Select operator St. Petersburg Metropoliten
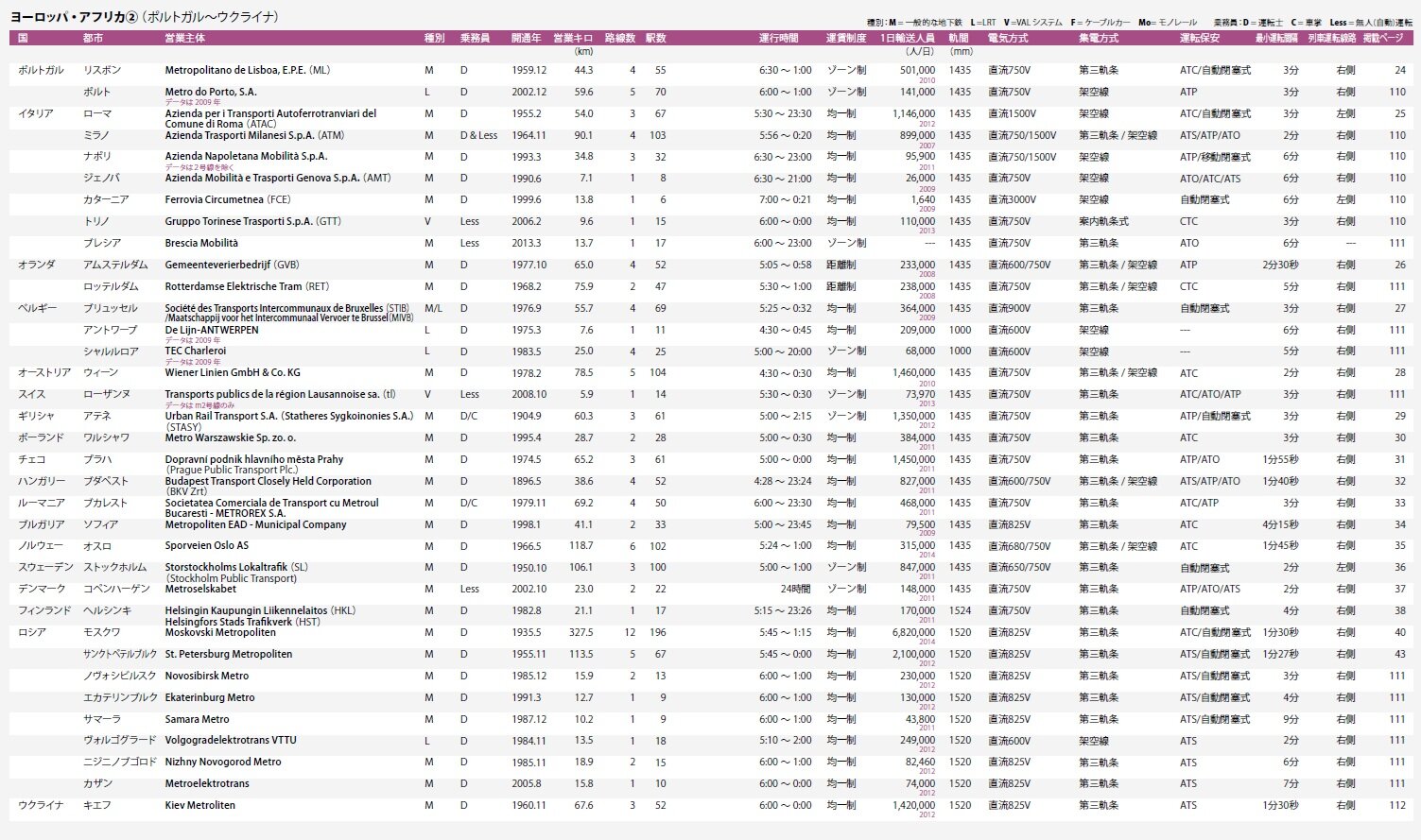Screen dimensions: 1421x840 click(x=229, y=654)
